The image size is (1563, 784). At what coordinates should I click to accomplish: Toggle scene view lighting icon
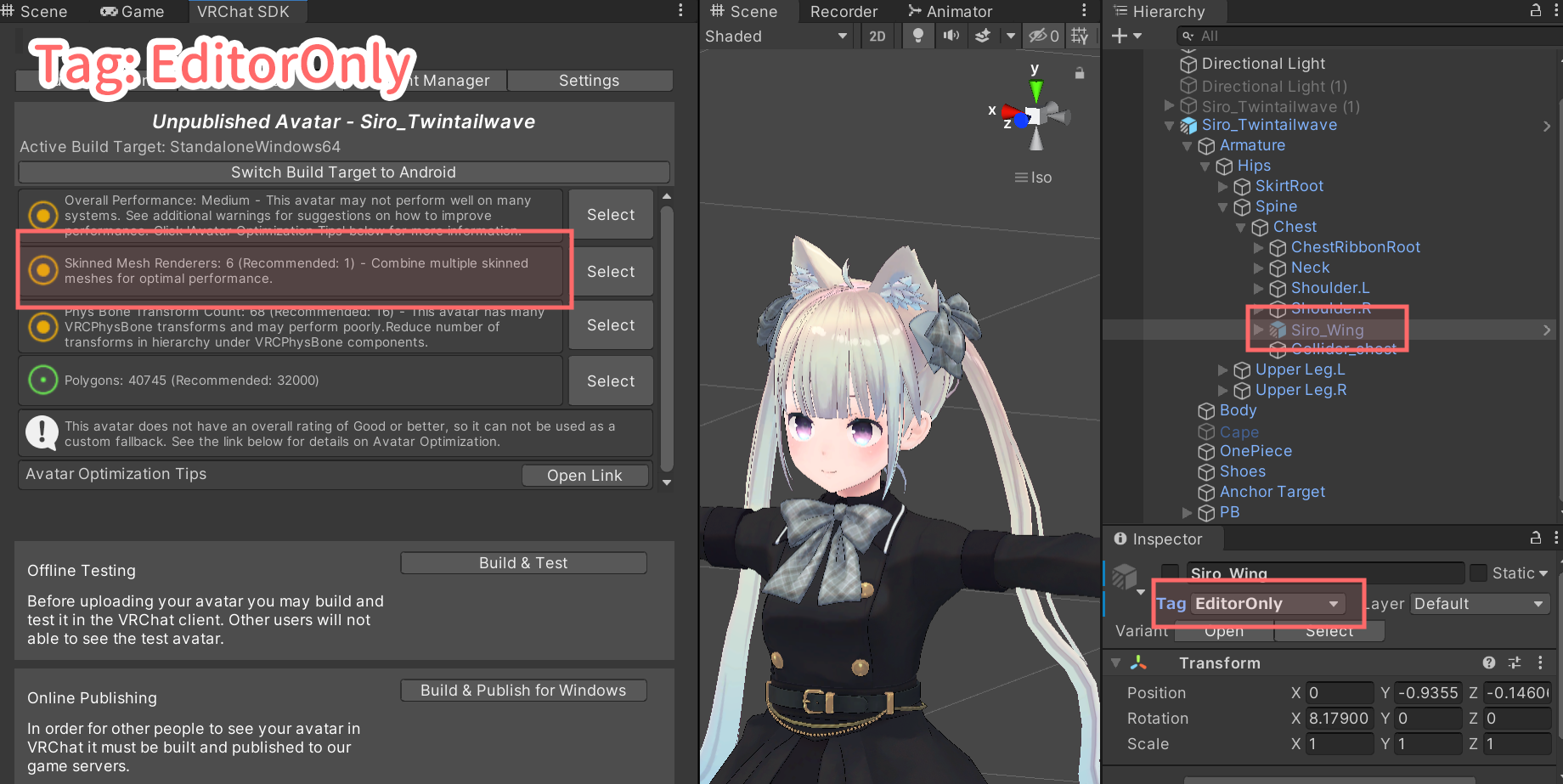[x=917, y=36]
